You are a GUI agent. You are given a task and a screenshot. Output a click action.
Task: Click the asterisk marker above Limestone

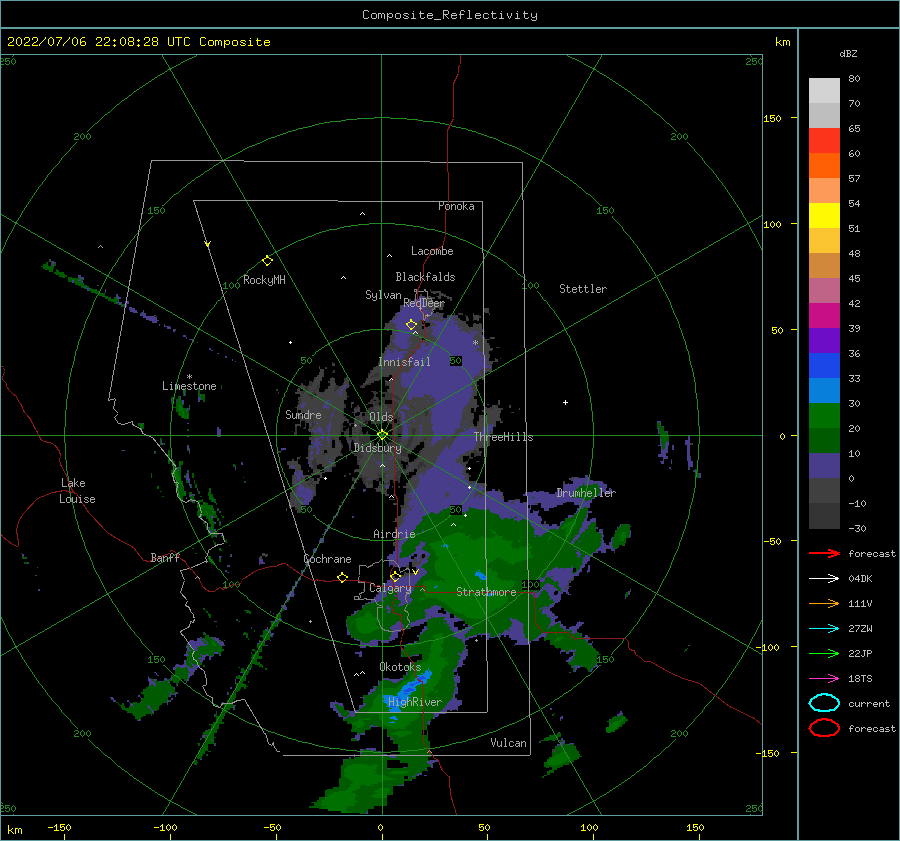189,377
